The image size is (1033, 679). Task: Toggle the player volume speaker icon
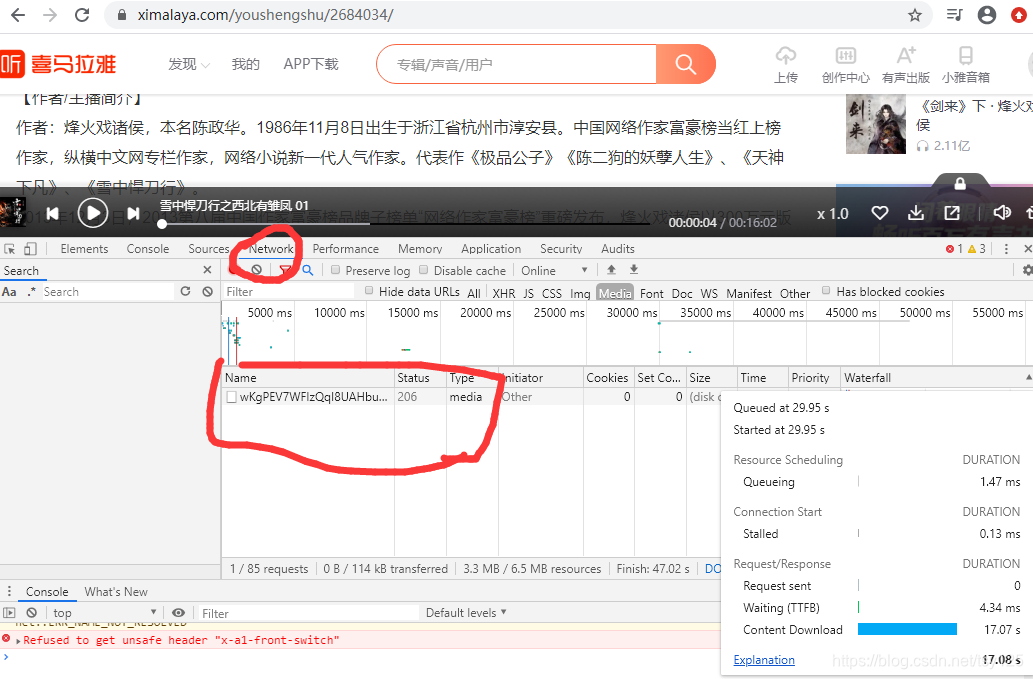(1001, 213)
